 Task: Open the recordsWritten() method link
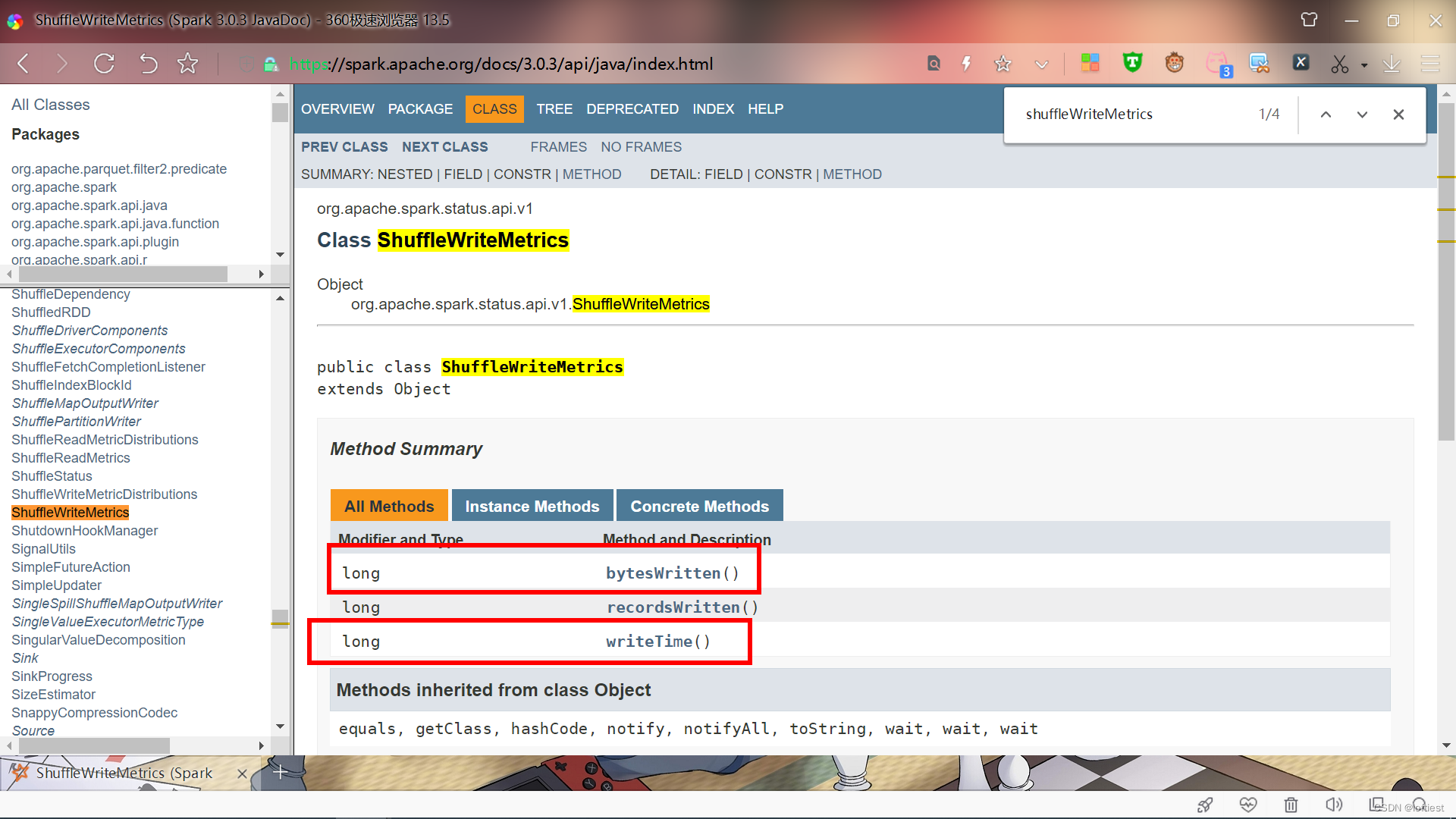pos(673,607)
